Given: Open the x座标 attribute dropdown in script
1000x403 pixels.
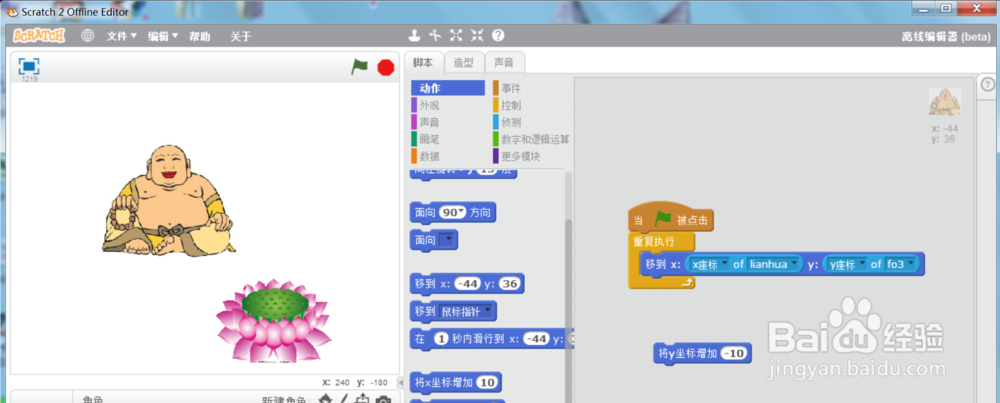Looking at the screenshot, I should pos(724,264).
